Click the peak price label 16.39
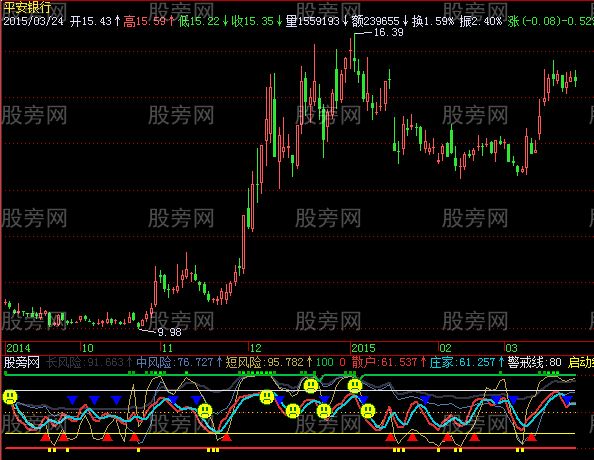 pos(388,32)
